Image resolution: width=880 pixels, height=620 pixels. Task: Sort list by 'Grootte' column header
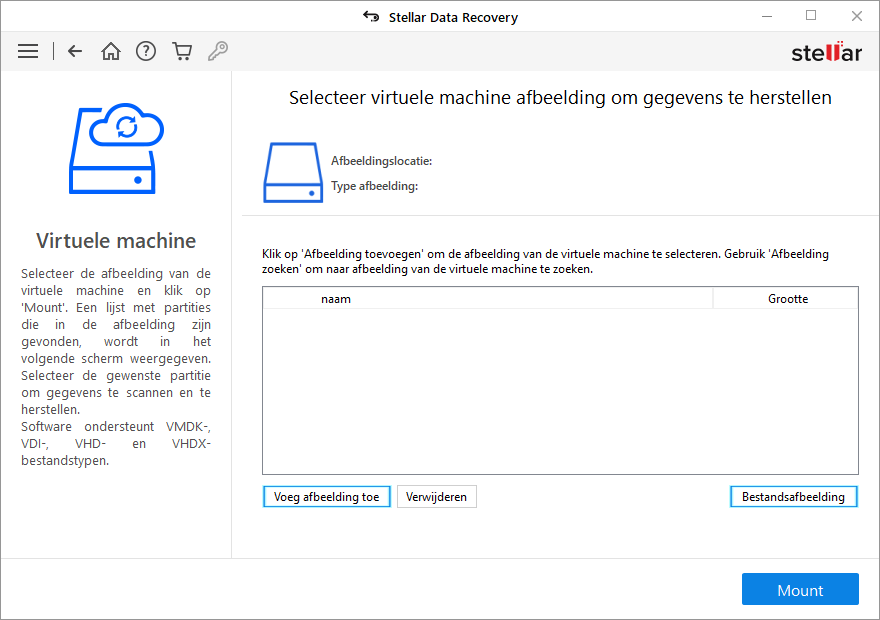786,298
